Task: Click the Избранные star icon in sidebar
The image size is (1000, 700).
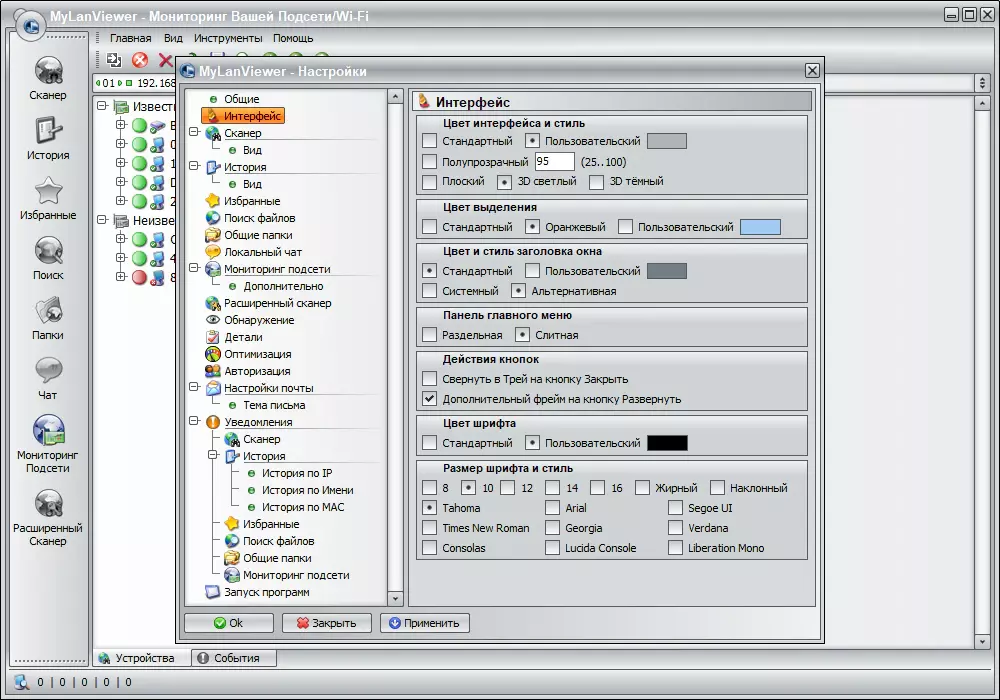Action: (48, 191)
